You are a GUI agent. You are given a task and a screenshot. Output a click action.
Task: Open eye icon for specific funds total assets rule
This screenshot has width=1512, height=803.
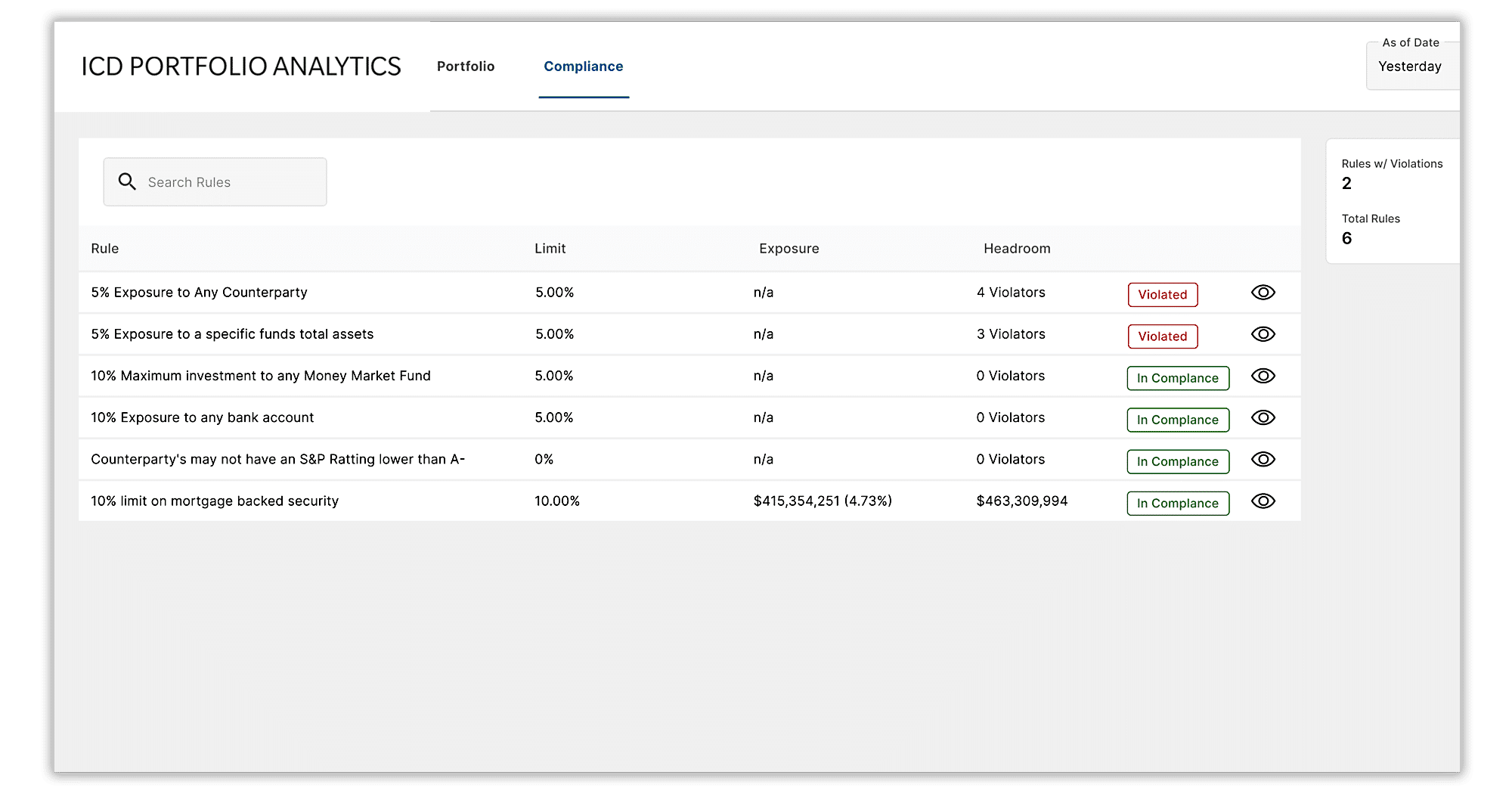coord(1263,334)
